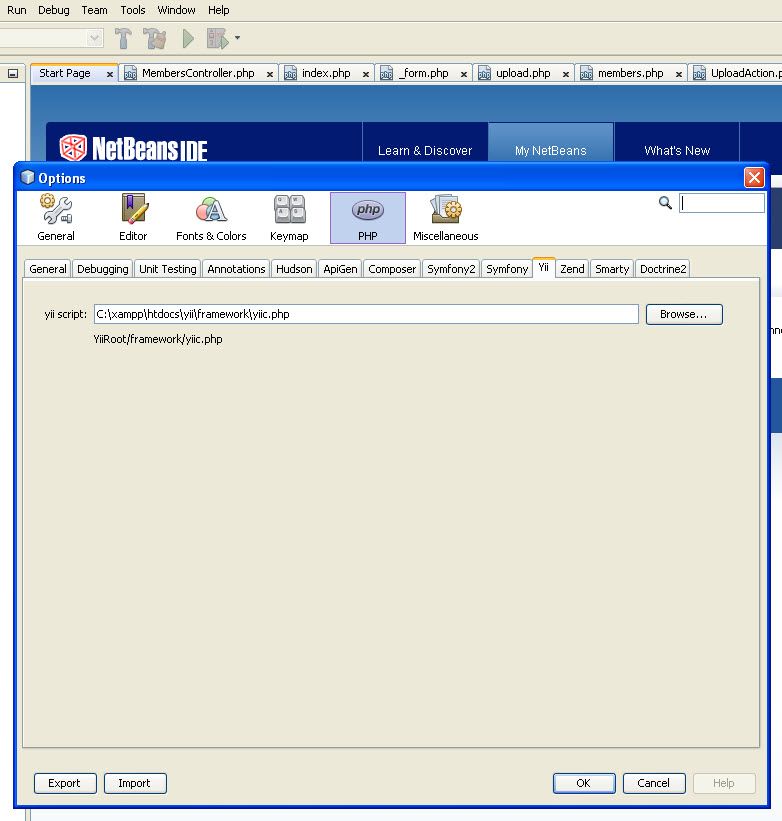The image size is (782, 821).
Task: Open the Run menu
Action: coord(17,10)
